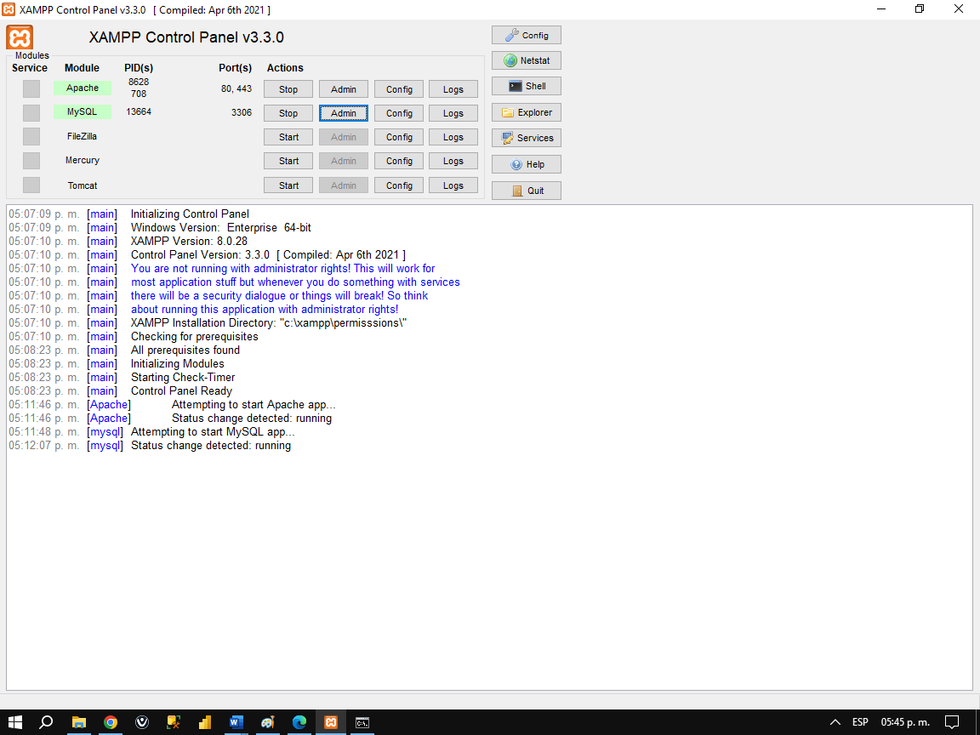Open Explorer folder button
This screenshot has height=735, width=980.
(526, 112)
